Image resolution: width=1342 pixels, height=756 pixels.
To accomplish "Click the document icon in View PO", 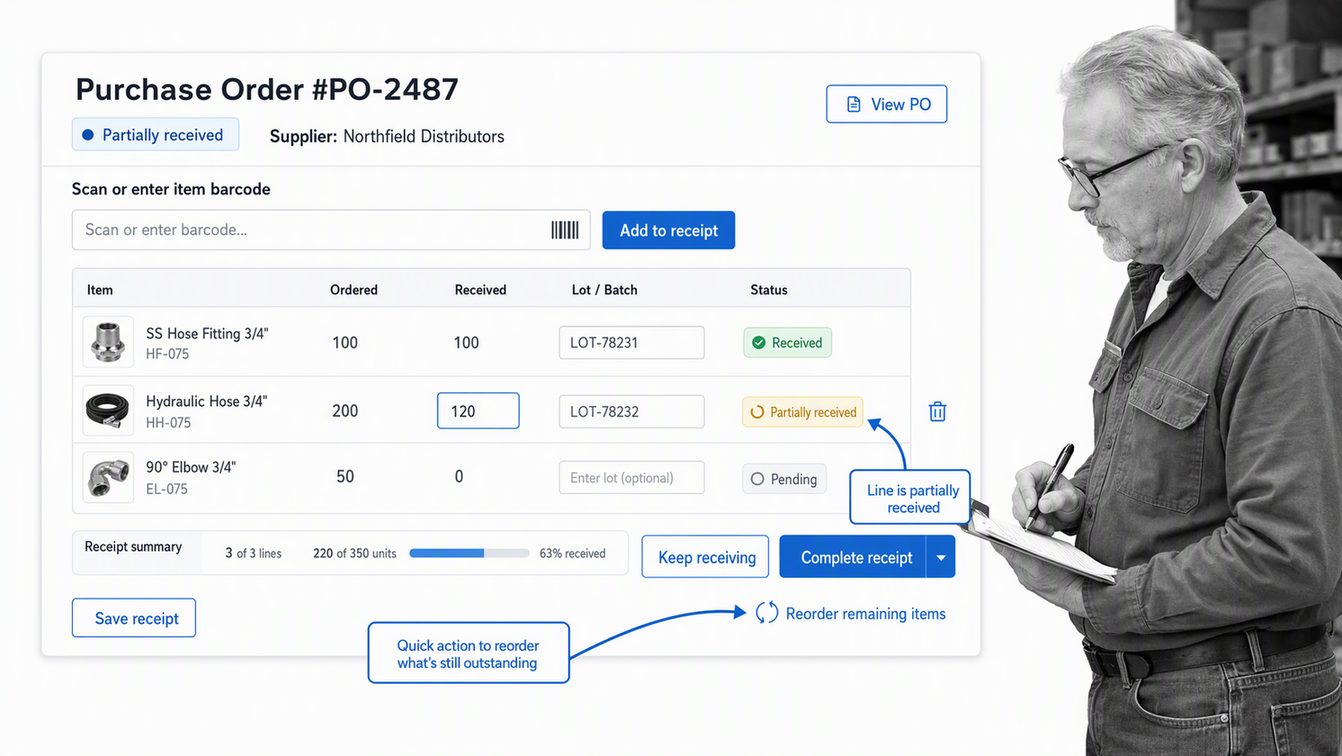I will coord(853,104).
